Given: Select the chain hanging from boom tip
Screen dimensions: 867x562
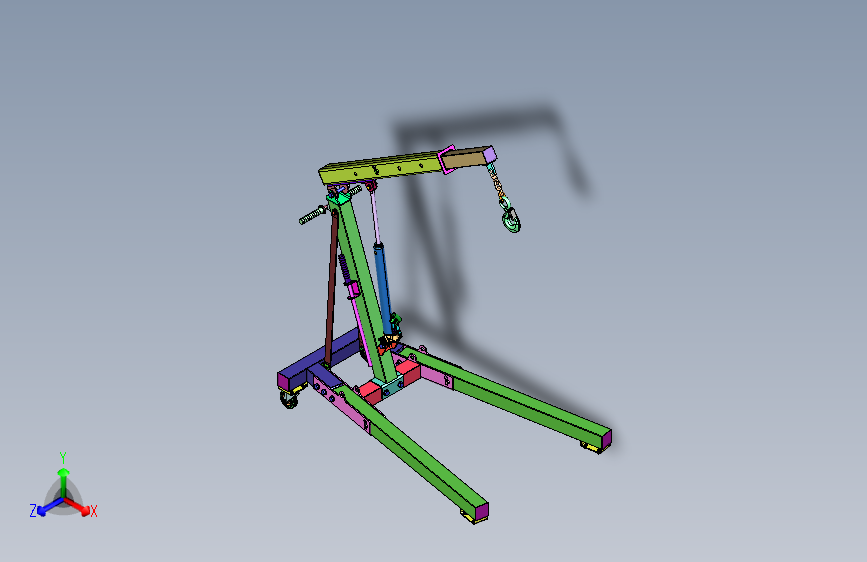Looking at the screenshot, I should pos(497,183).
